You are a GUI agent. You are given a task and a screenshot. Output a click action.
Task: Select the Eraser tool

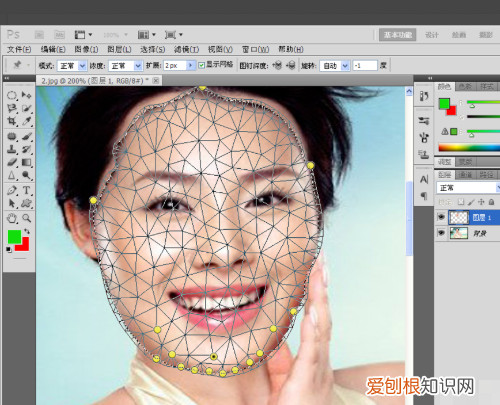12,162
